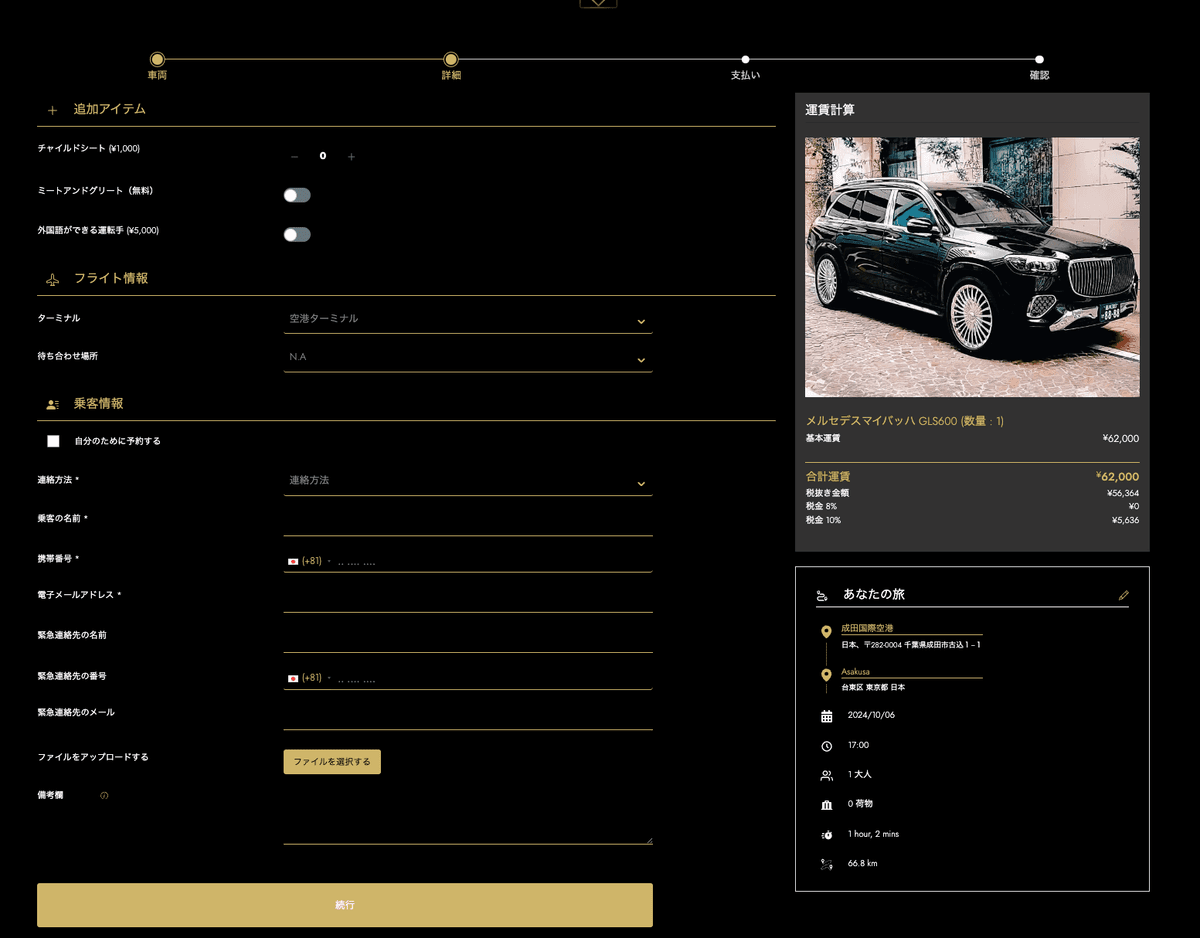This screenshot has height=938, width=1200.
Task: Enable the ミートアンドグリート toggle
Action: click(297, 195)
